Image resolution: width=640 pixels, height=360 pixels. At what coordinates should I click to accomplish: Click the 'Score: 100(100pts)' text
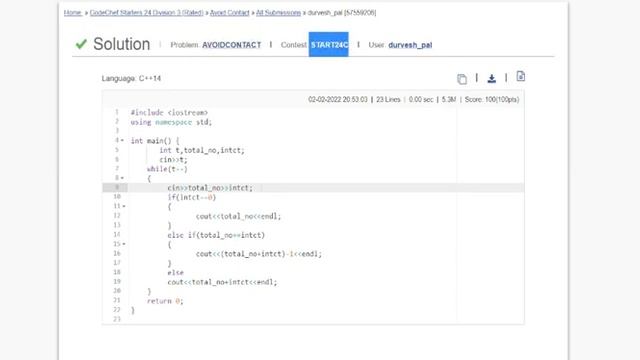click(x=492, y=100)
